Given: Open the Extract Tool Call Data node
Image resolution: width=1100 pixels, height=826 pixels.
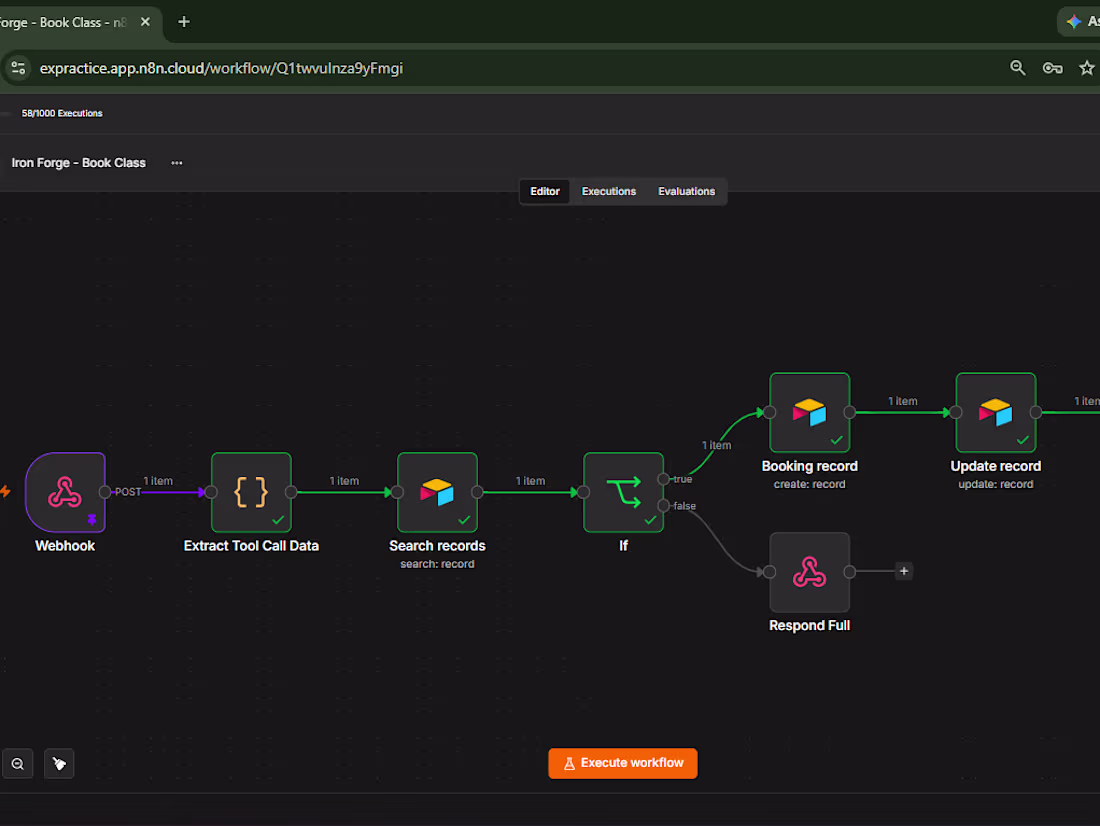Looking at the screenshot, I should coord(251,492).
